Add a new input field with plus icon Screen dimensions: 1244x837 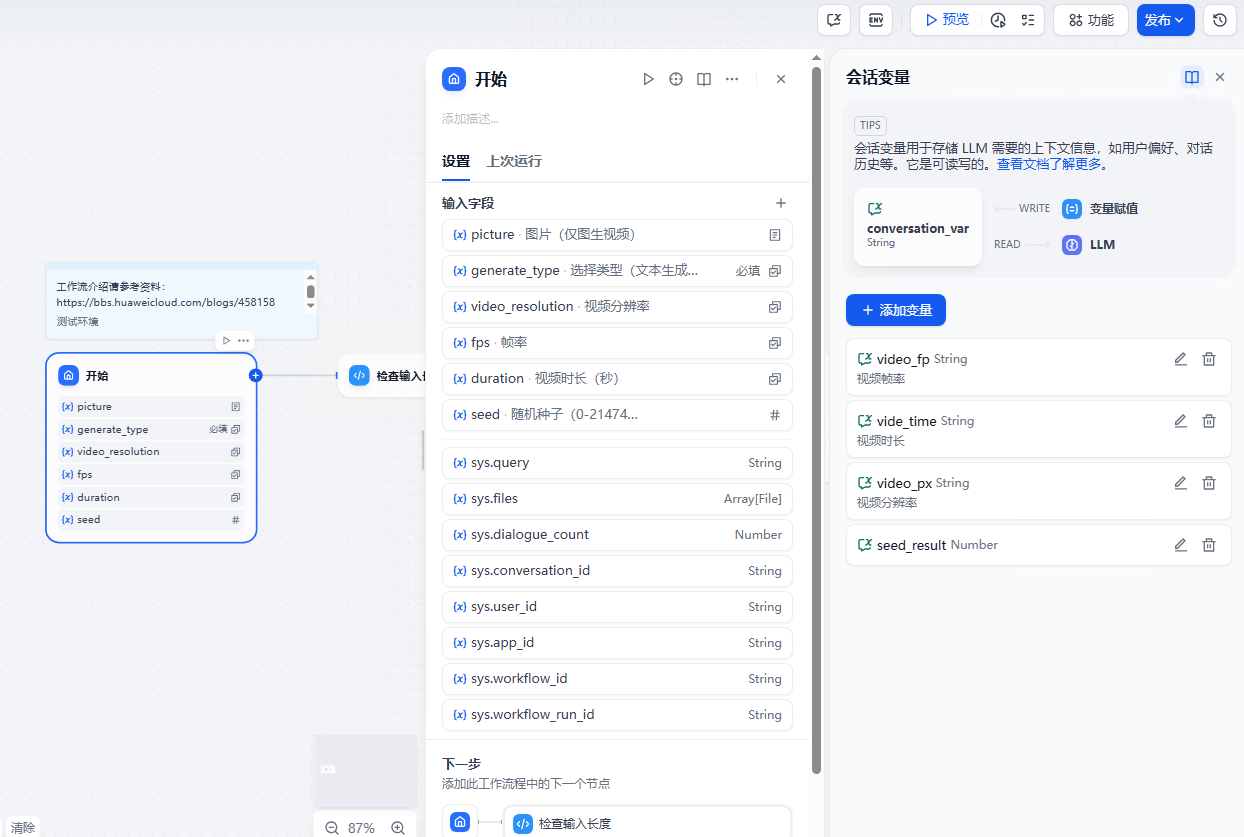point(781,203)
